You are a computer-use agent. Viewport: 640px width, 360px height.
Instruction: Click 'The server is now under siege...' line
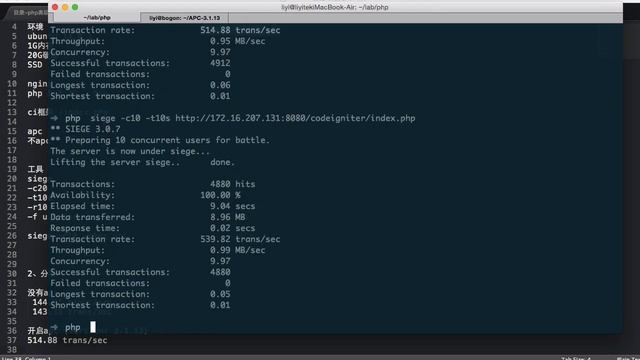130,151
